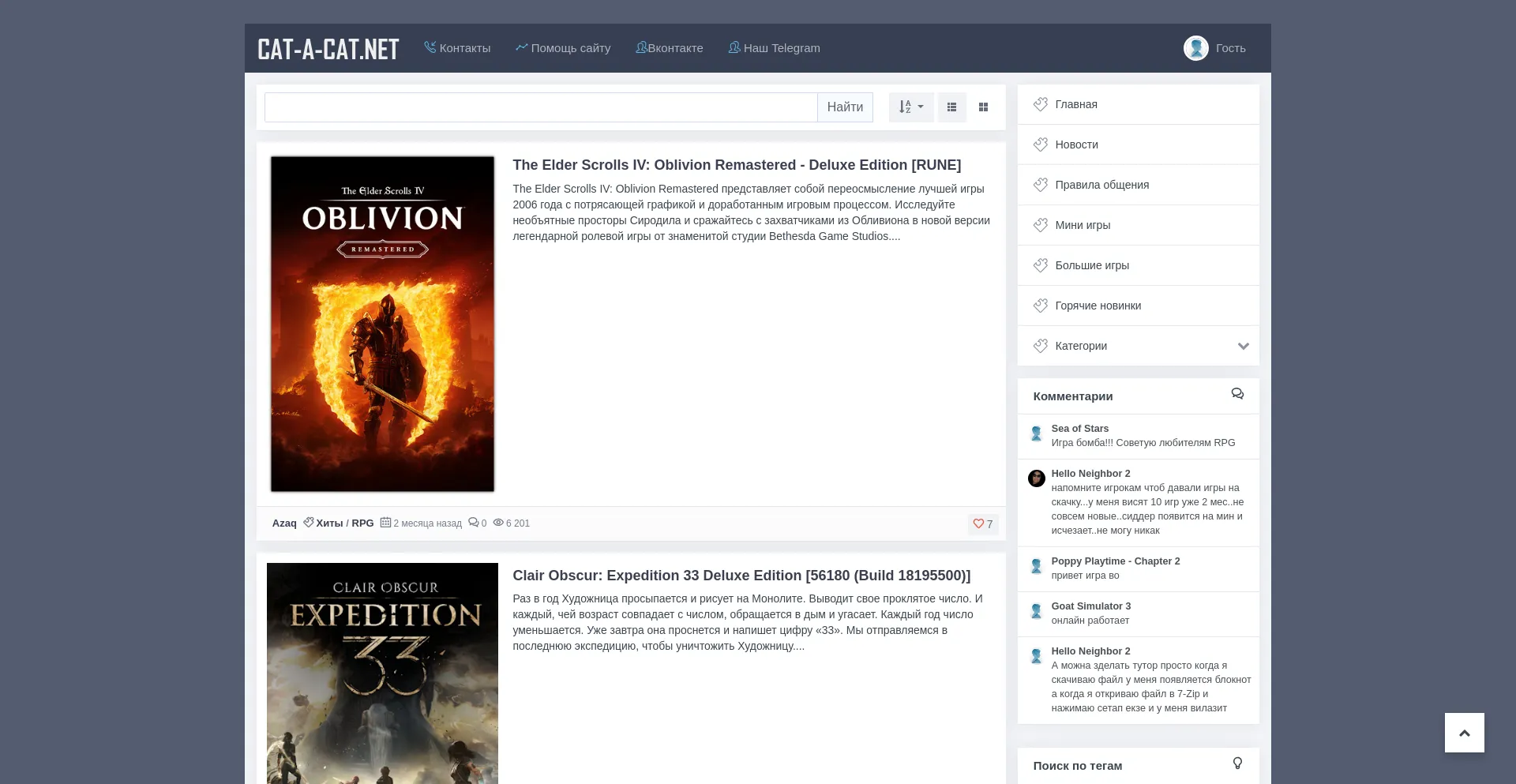Click the tag icon next to Правила общения
This screenshot has height=784, width=1516.
[1041, 185]
